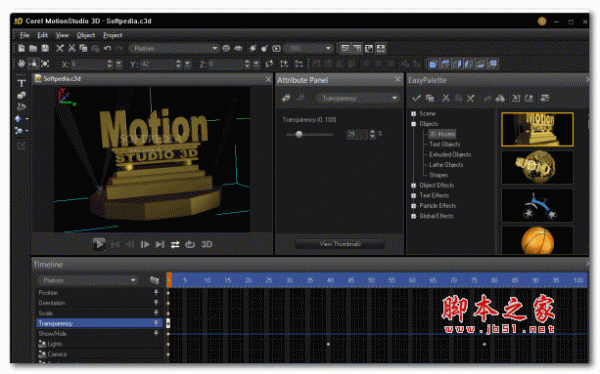Screen dimensions: 600x374
Task: Close the Attribute Panel
Action: (398, 79)
